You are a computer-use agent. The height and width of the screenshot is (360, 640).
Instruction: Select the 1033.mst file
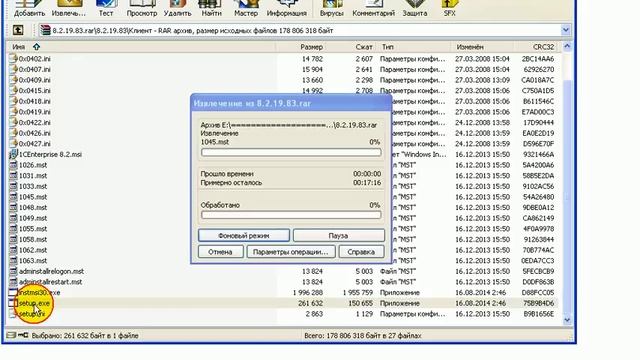33,186
